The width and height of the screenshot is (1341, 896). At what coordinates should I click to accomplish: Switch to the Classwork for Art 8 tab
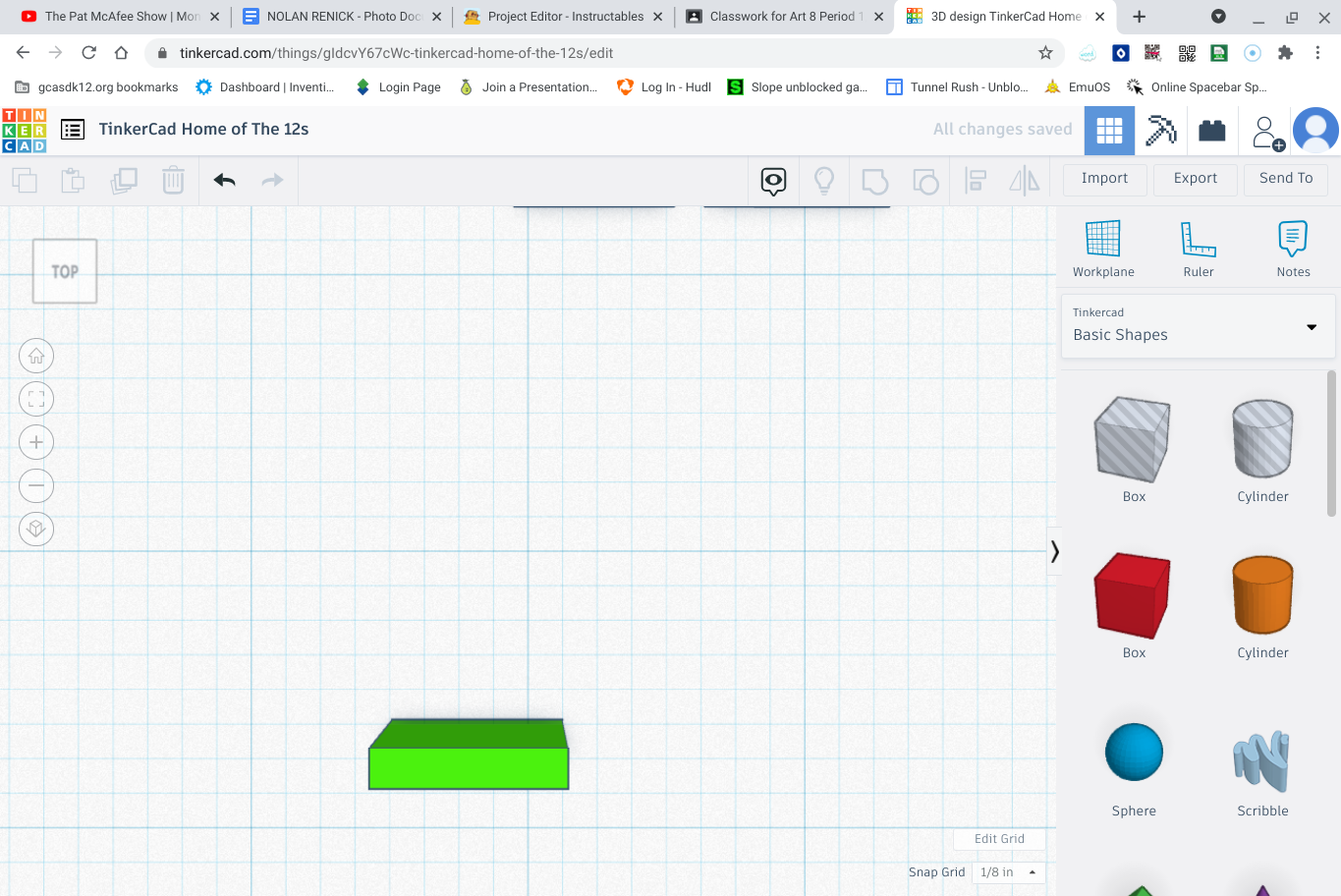(x=776, y=16)
